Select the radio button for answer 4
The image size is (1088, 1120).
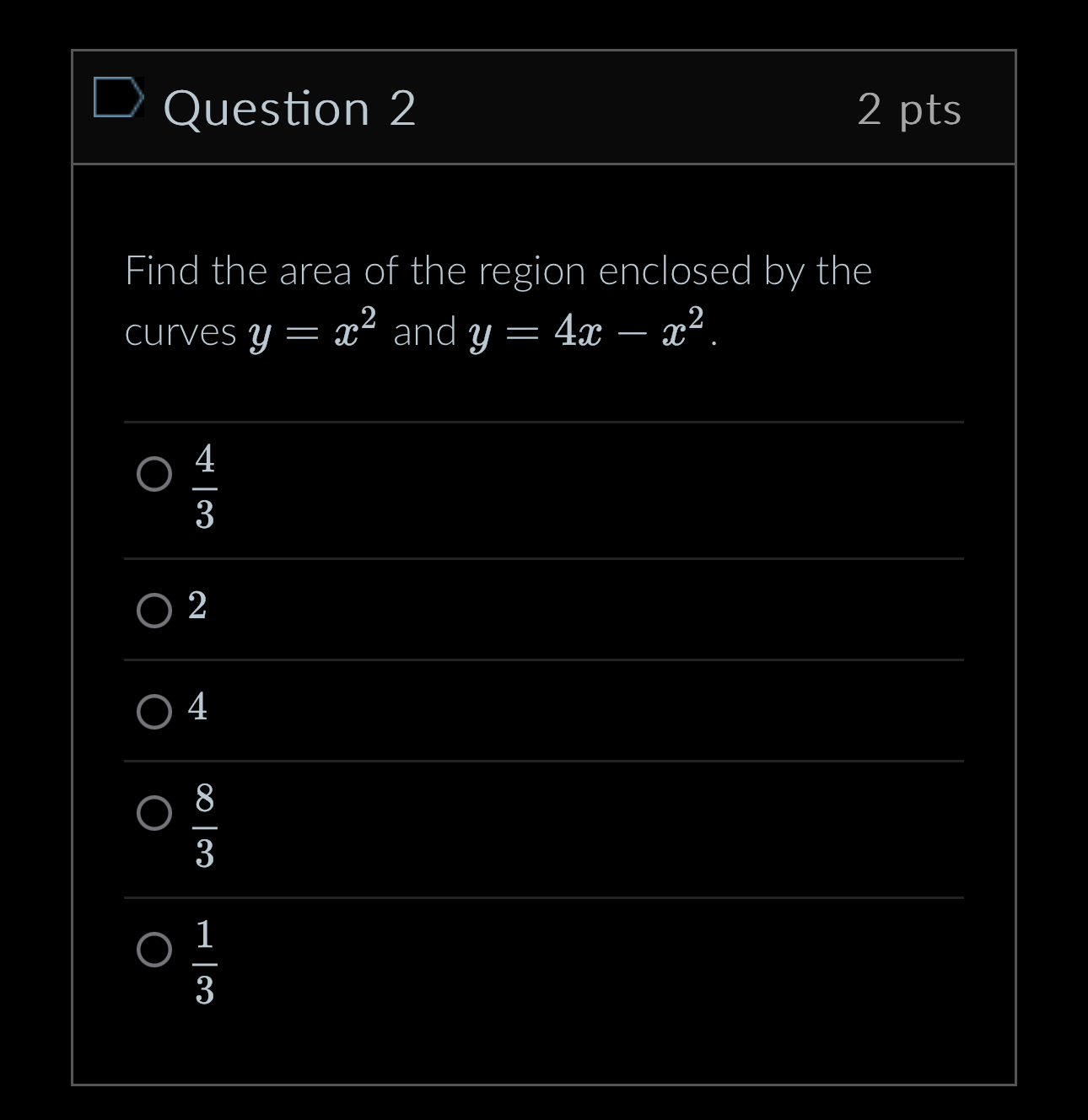click(154, 711)
